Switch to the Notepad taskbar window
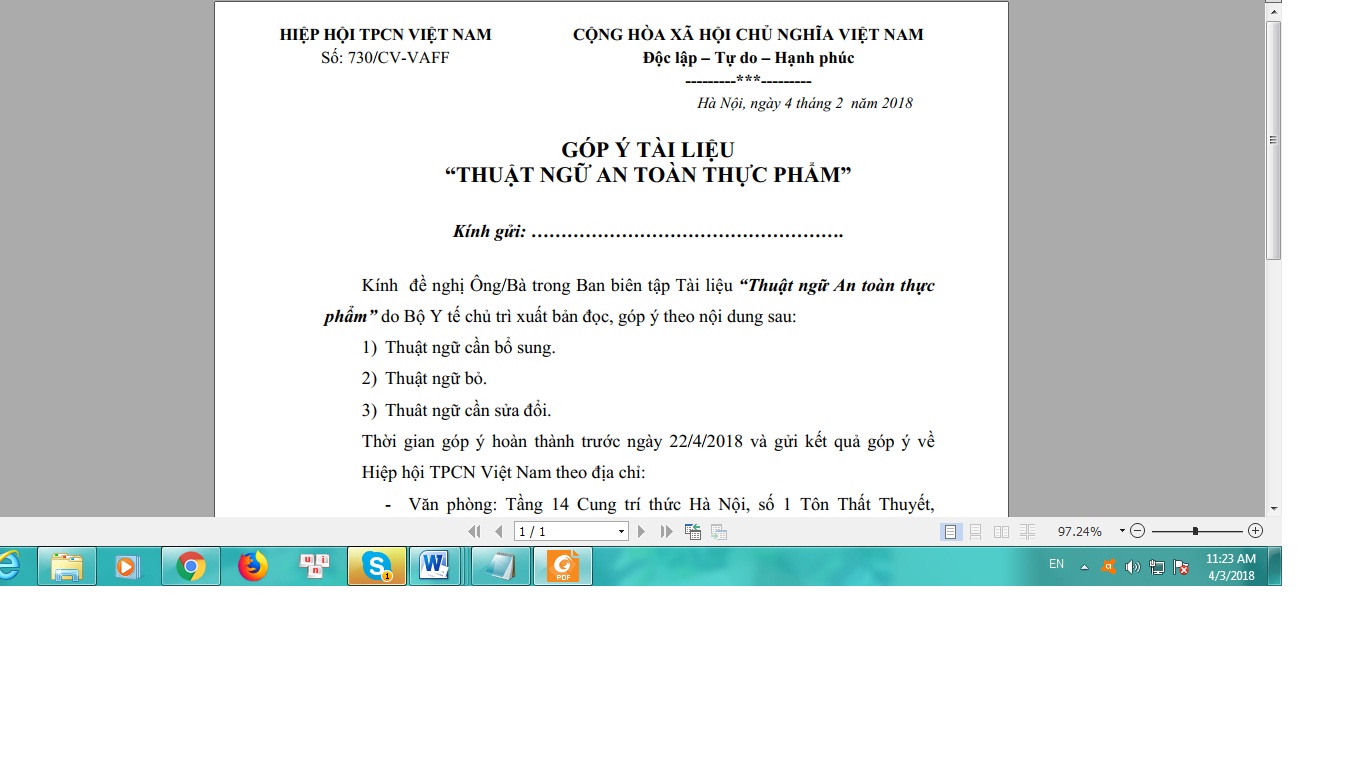This screenshot has width=1366, height=768. 500,567
